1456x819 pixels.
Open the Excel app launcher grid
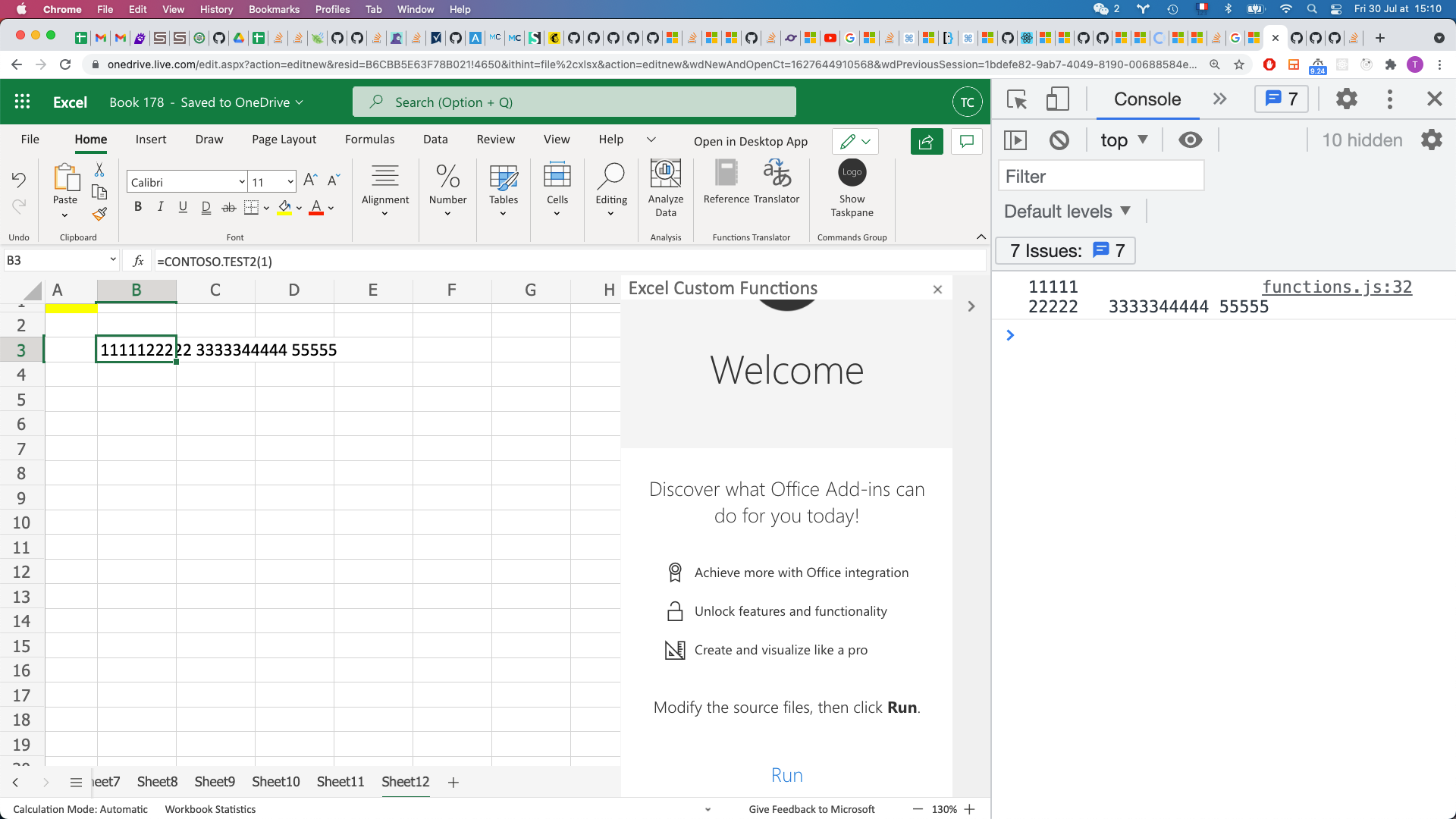pyautogui.click(x=22, y=102)
